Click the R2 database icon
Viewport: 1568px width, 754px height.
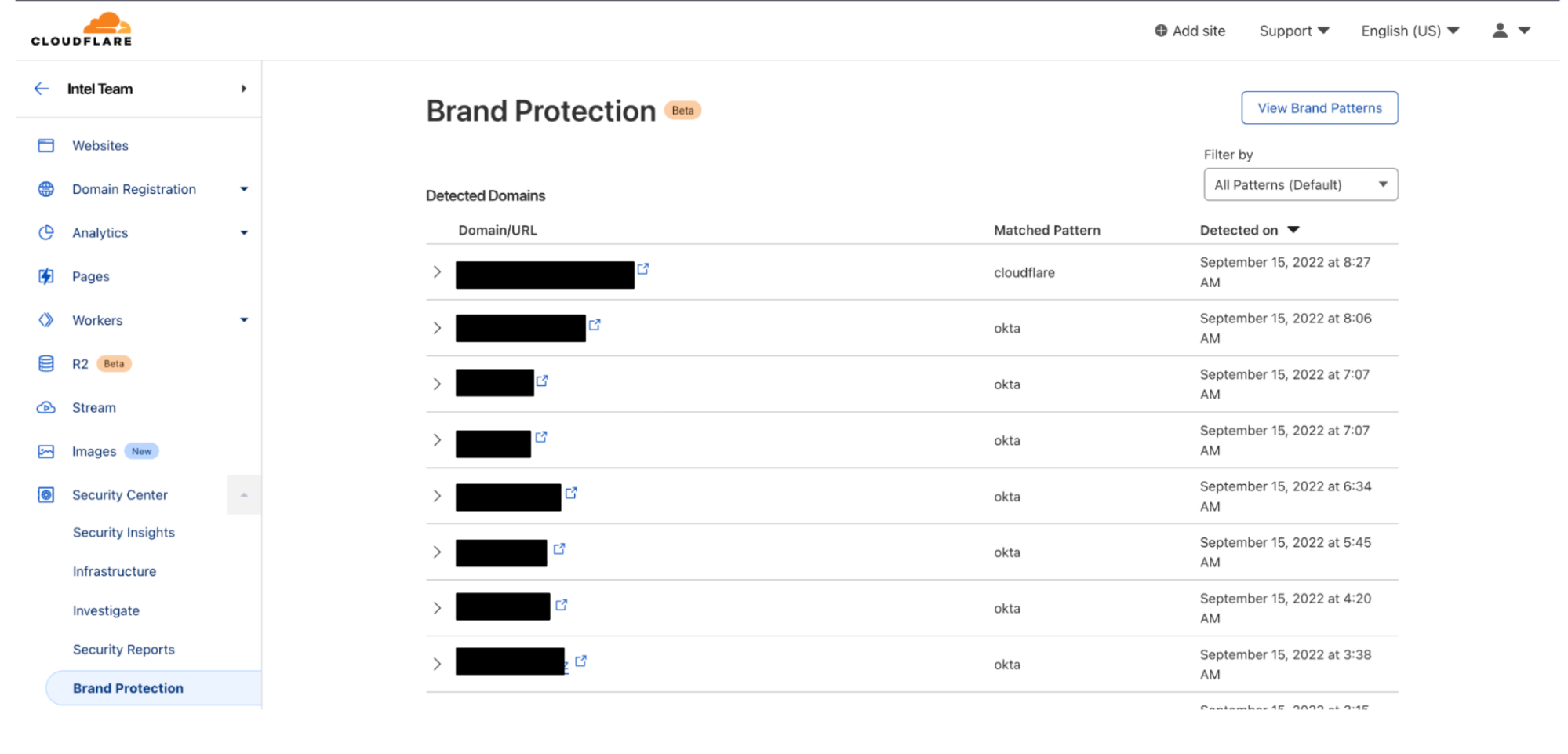(46, 363)
